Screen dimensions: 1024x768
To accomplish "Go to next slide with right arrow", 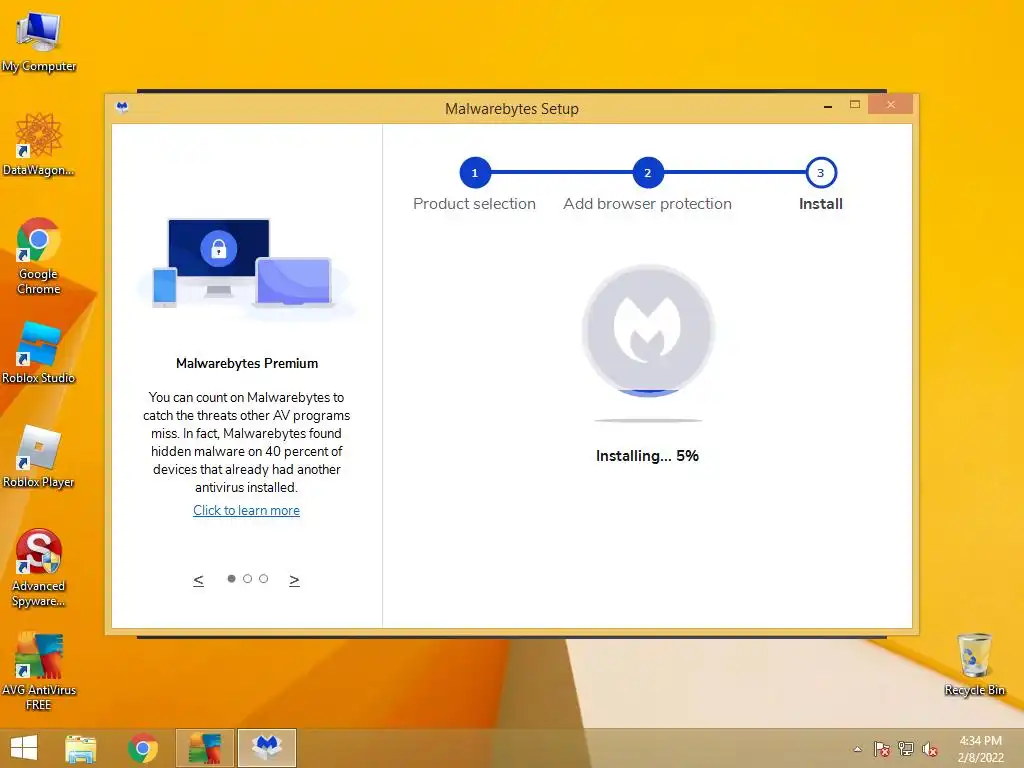I will 295,580.
